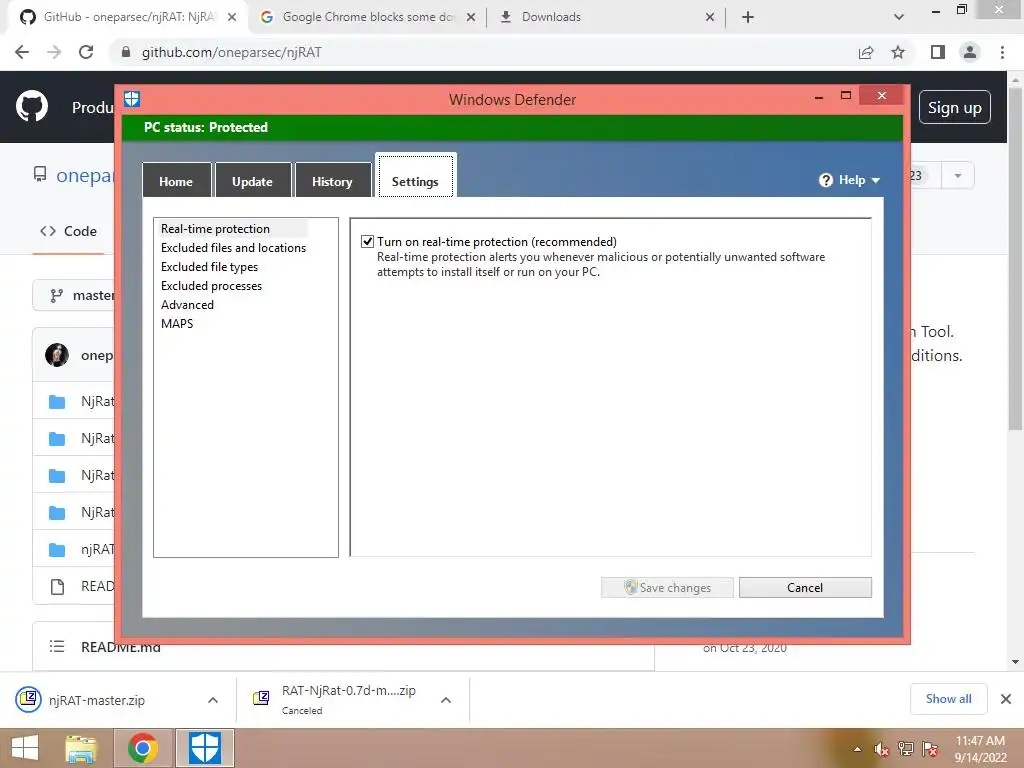This screenshot has height=768, width=1024.
Task: Close the Downloads browser tab
Action: pos(710,17)
